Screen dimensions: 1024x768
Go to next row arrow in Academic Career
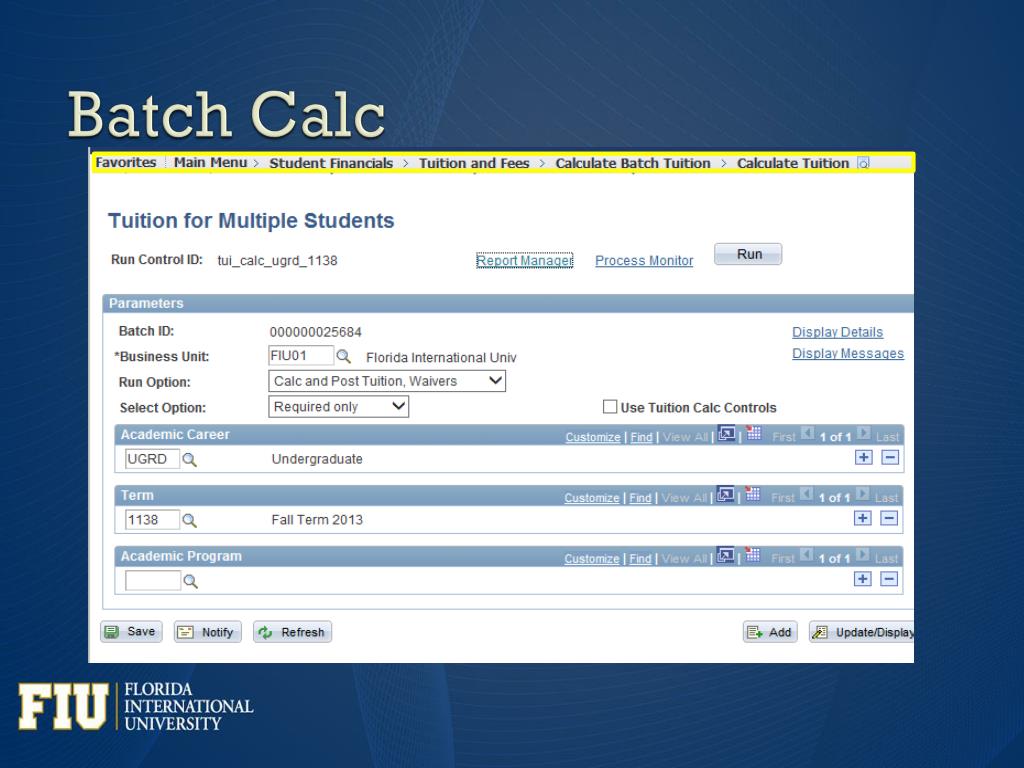[x=863, y=433]
